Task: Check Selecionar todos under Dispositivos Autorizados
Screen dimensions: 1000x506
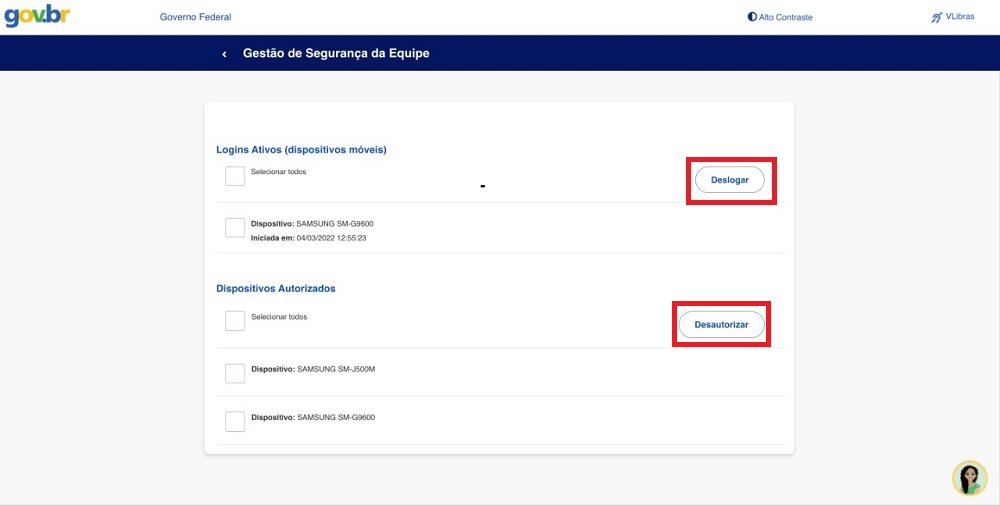Action: tap(235, 321)
